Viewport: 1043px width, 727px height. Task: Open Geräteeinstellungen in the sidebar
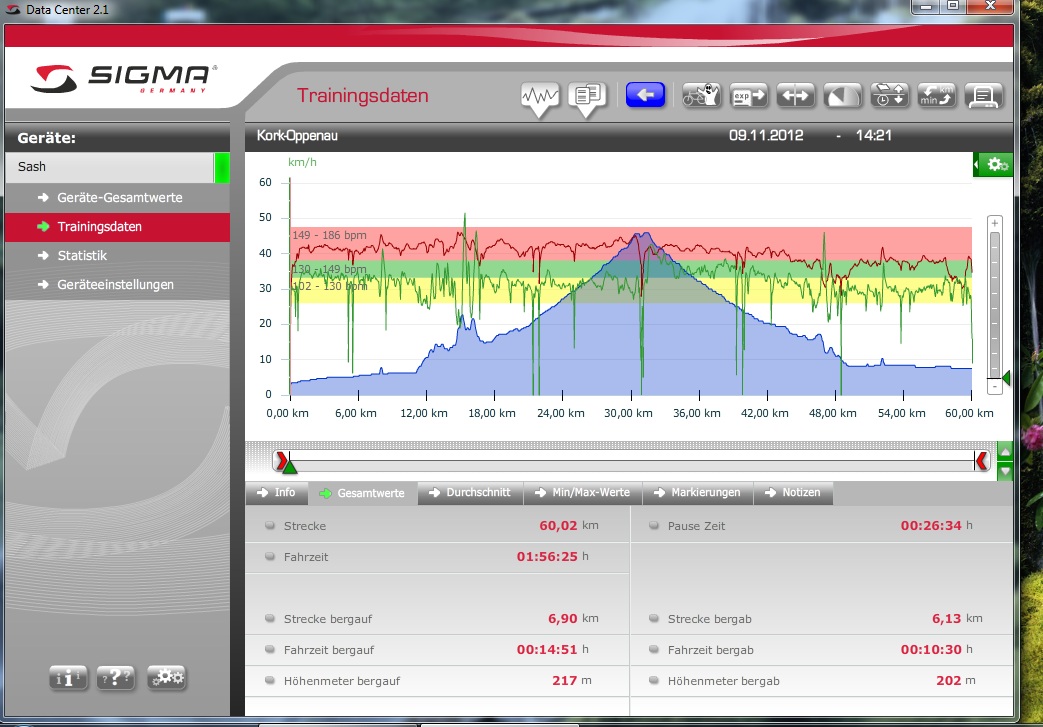point(115,284)
